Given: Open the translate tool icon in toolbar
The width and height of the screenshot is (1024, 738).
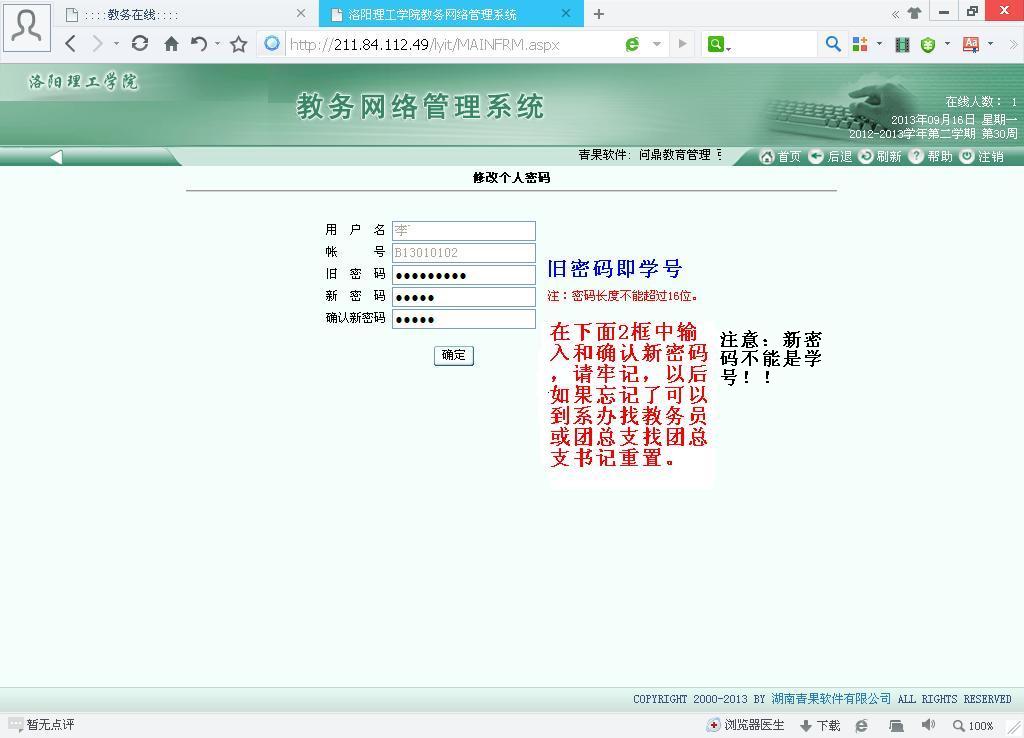Looking at the screenshot, I should (971, 44).
